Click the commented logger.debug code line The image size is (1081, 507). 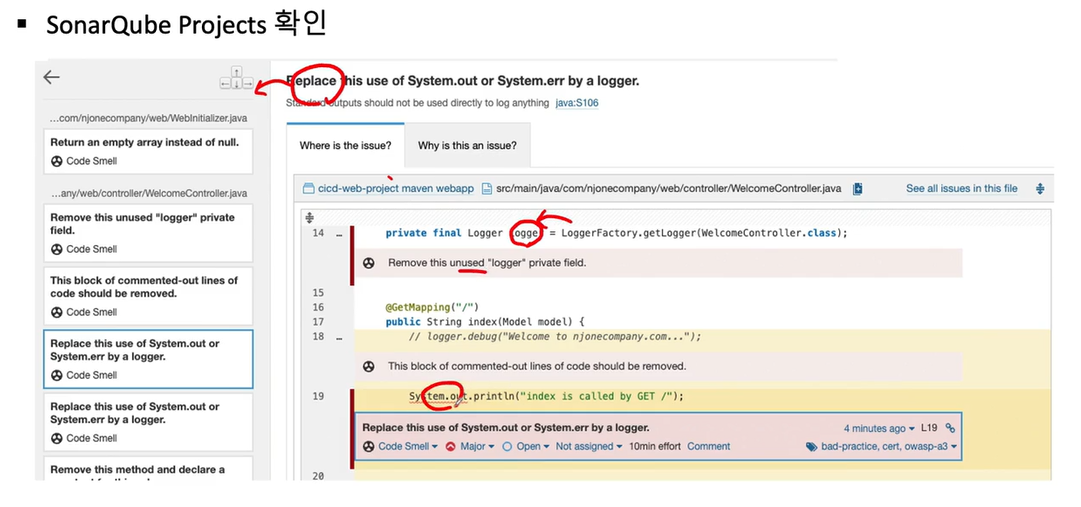pyautogui.click(x=555, y=337)
